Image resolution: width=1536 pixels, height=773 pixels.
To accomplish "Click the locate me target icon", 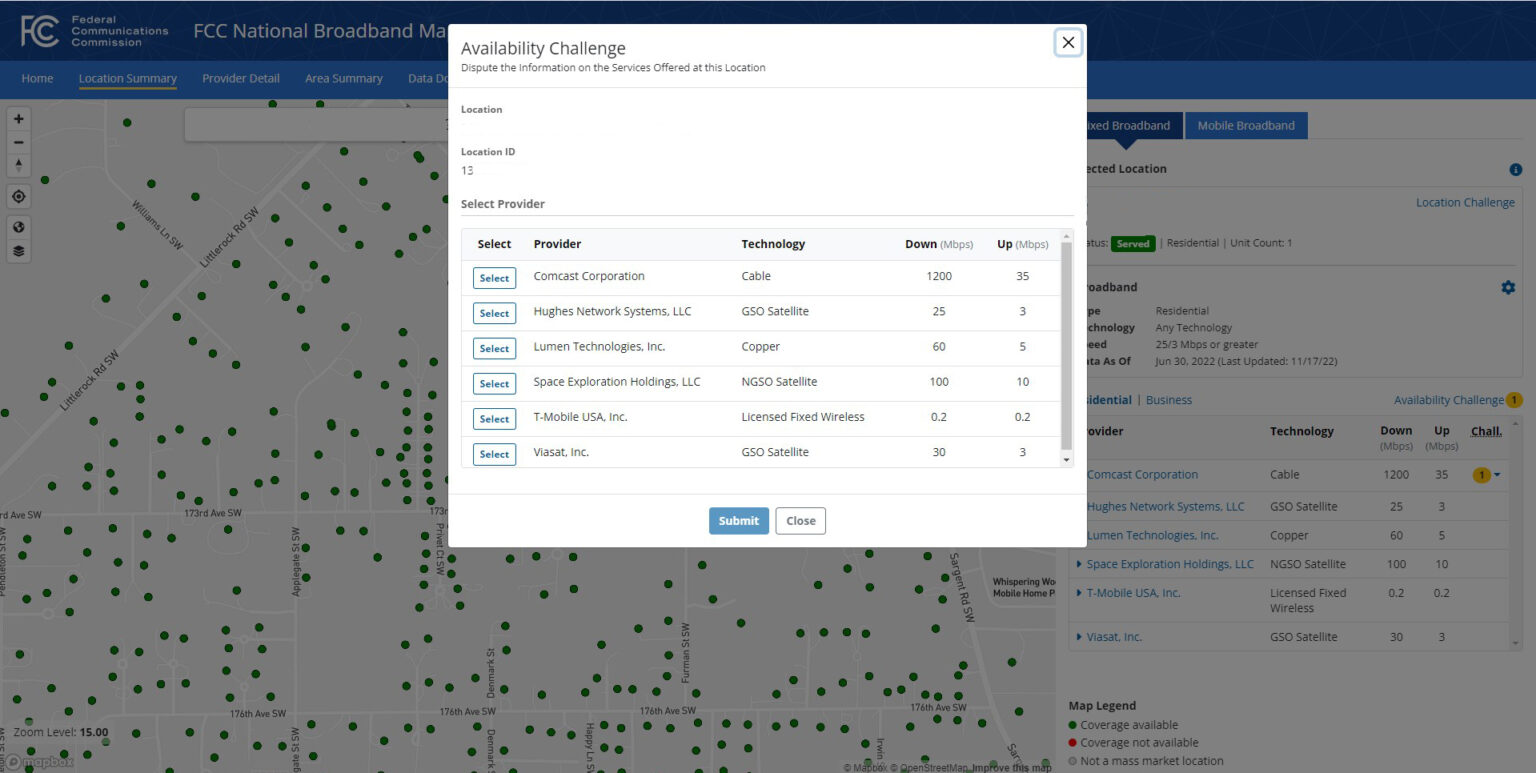I will [19, 197].
